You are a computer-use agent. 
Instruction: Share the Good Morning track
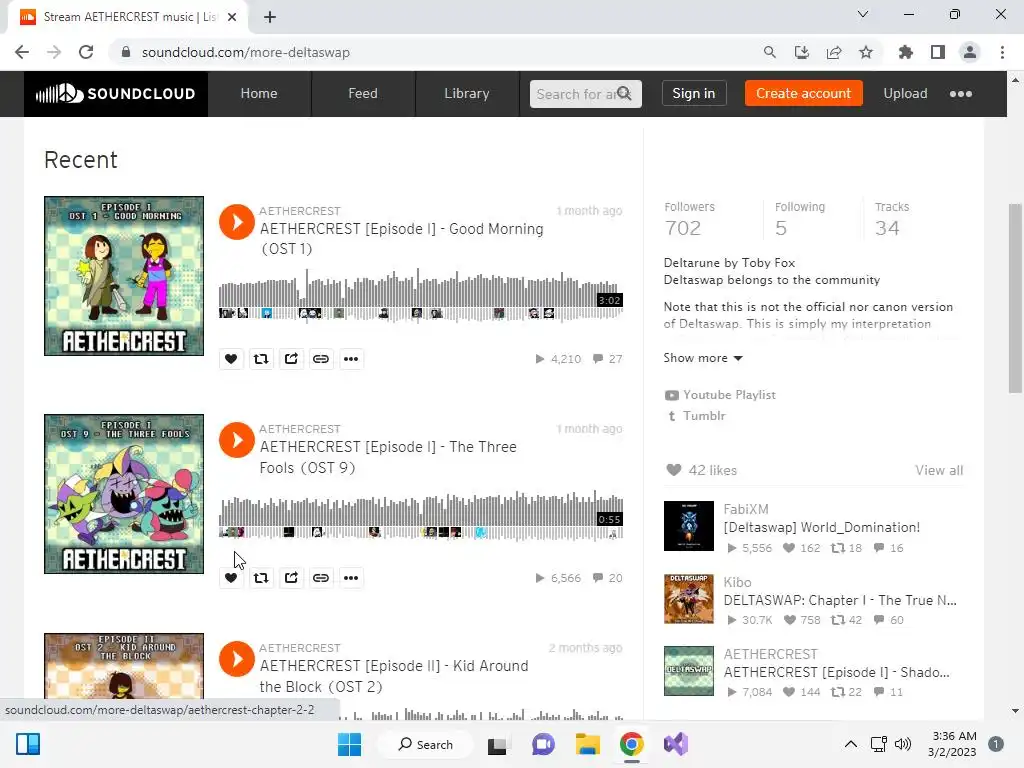pos(291,359)
